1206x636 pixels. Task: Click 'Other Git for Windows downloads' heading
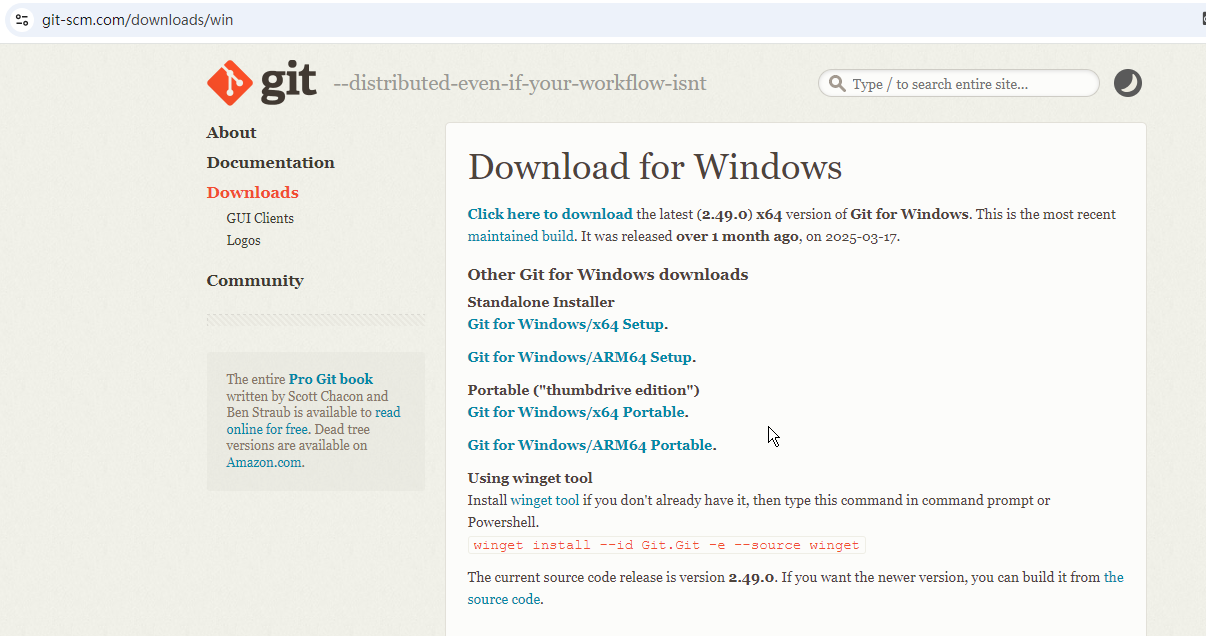coord(608,274)
